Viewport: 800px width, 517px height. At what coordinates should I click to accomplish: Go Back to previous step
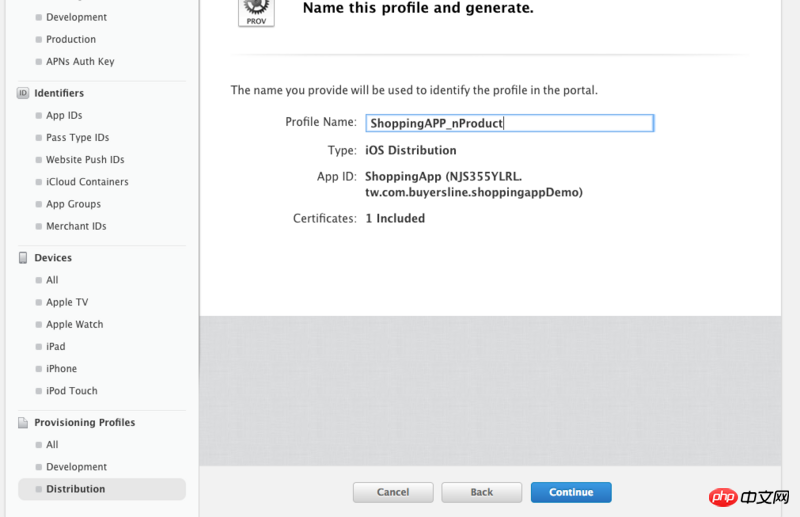point(482,493)
